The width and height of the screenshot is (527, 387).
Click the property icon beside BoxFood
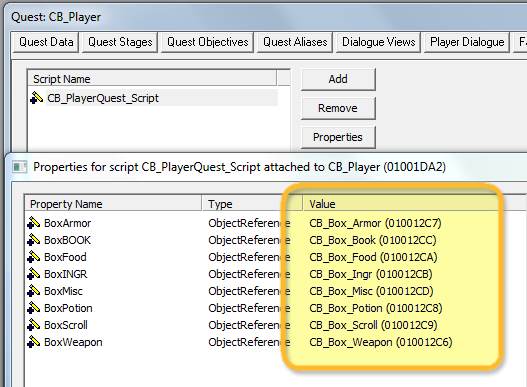pos(34,257)
